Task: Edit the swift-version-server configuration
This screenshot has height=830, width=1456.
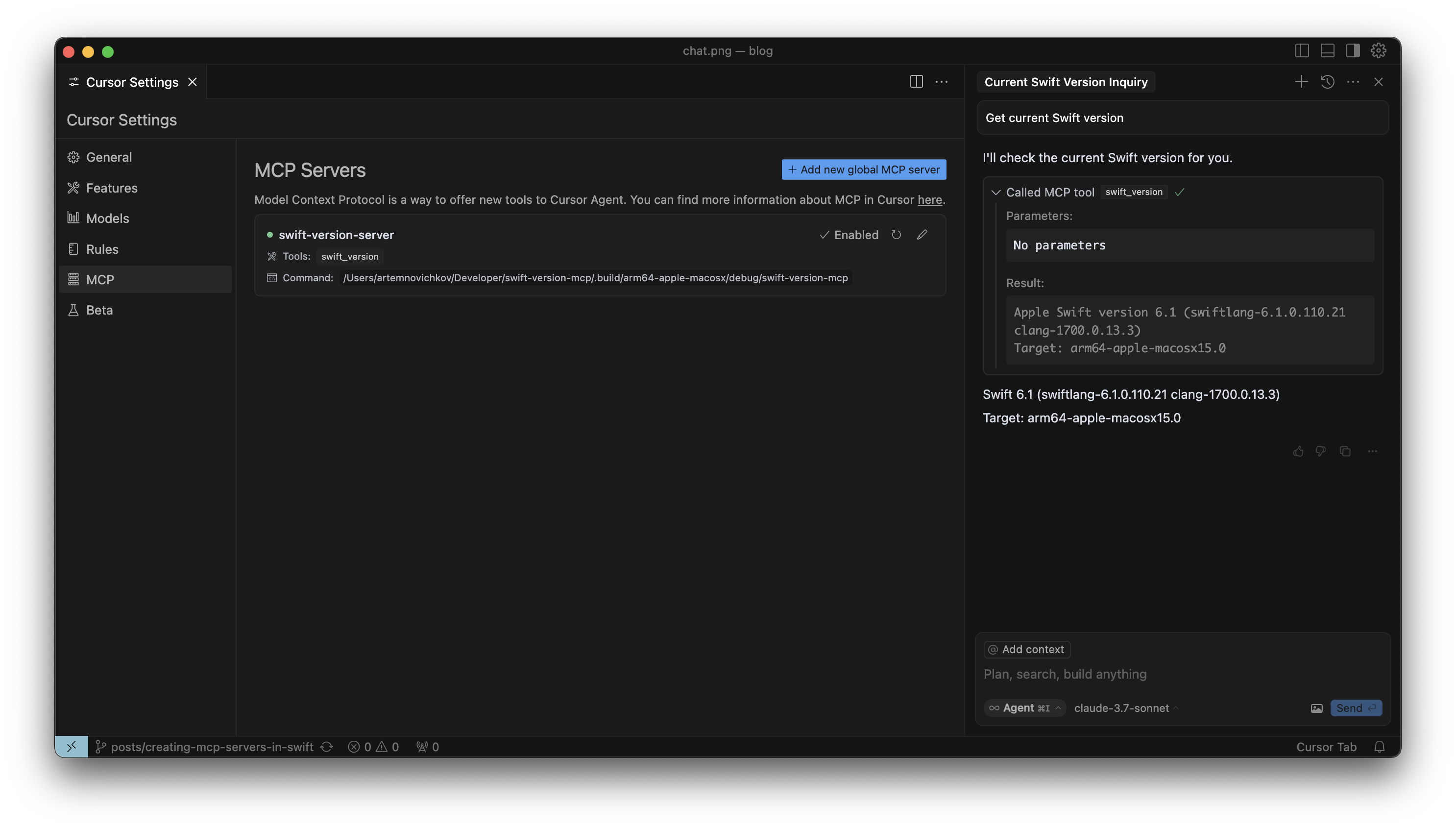Action: [x=922, y=235]
